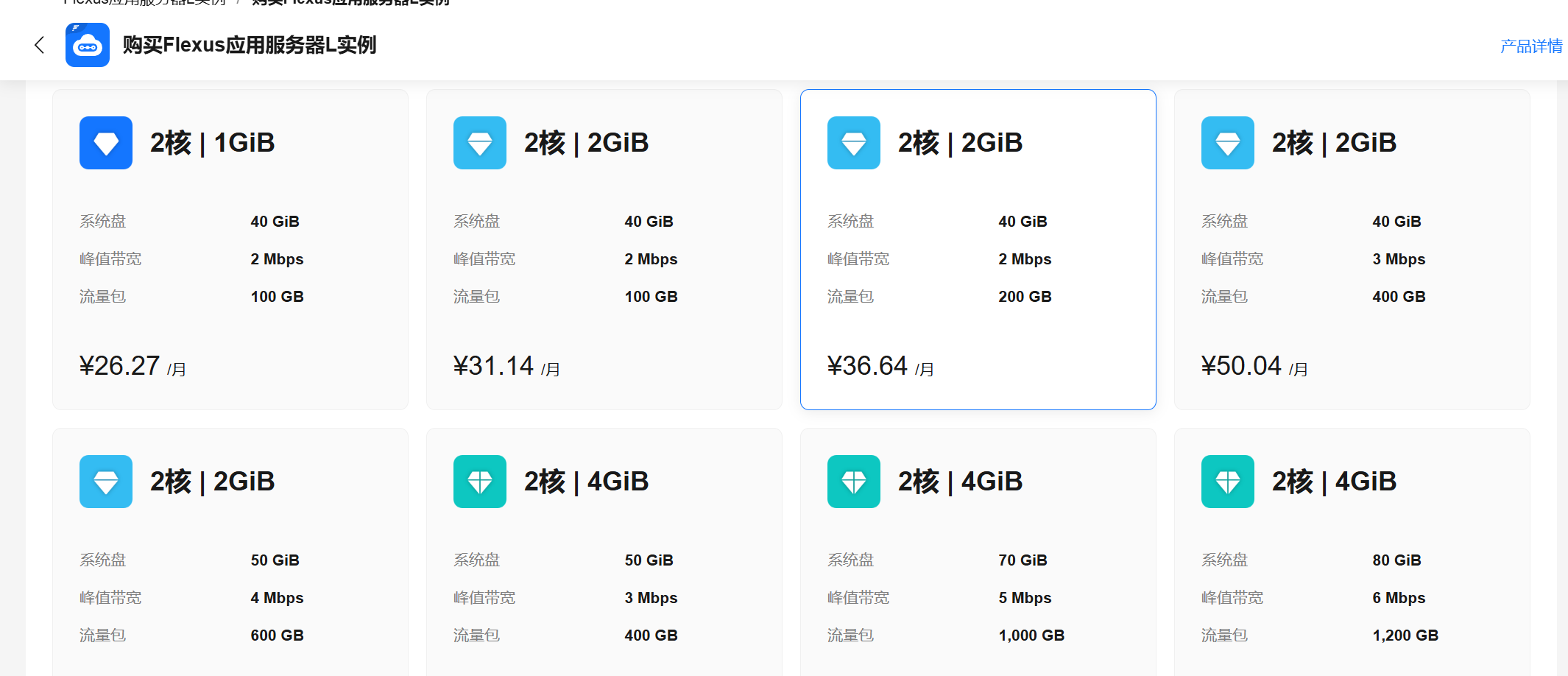Click the 80 GiB system disk value
This screenshot has height=676, width=1568.
tap(1396, 560)
